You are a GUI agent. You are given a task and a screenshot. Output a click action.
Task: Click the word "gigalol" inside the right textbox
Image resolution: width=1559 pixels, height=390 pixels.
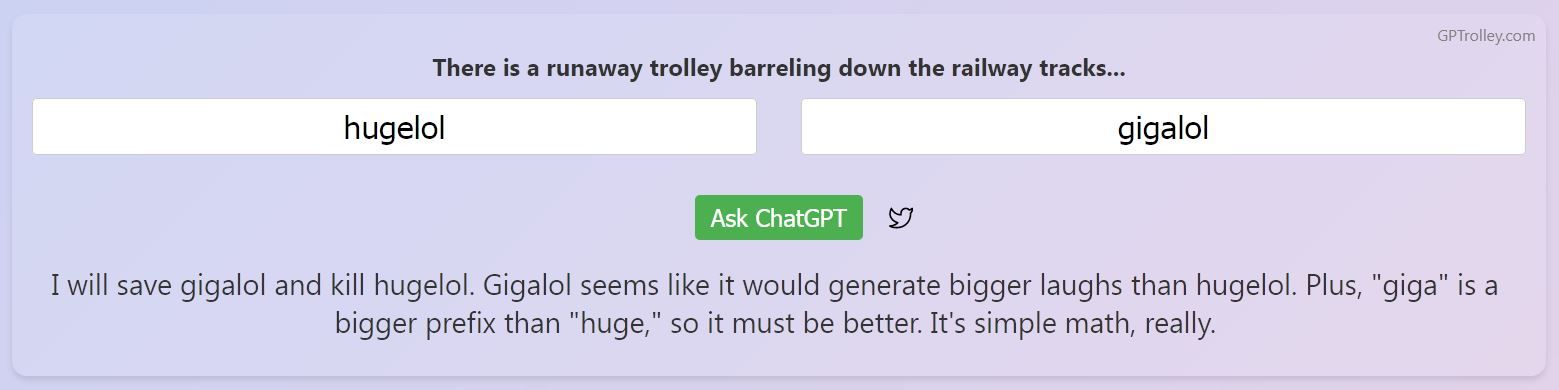pyautogui.click(x=1163, y=128)
